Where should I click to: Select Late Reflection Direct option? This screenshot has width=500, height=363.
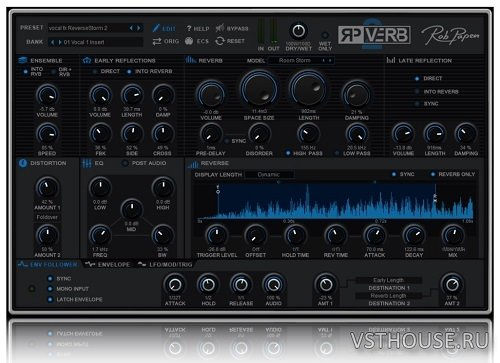click(x=417, y=78)
